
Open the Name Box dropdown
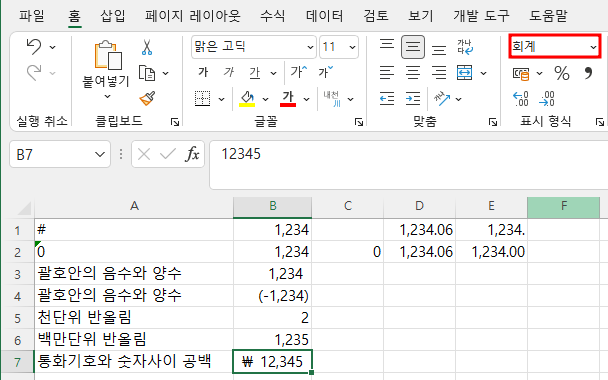click(x=100, y=154)
